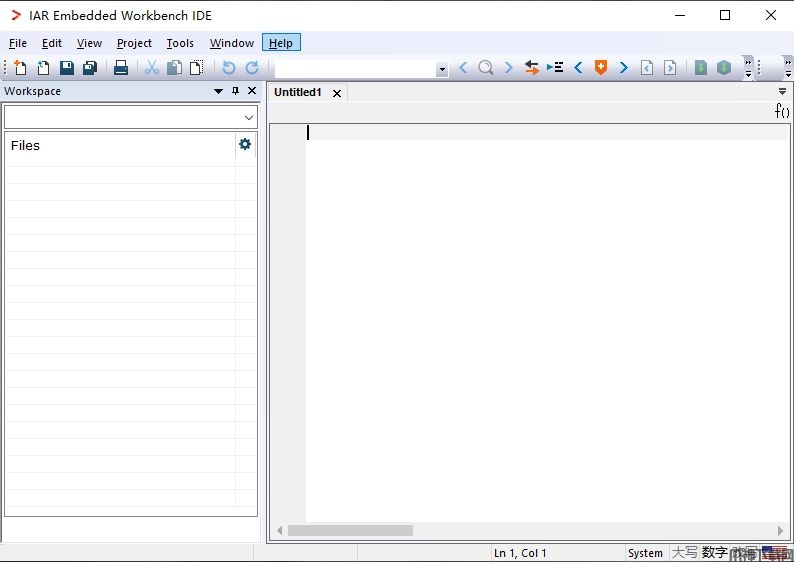The image size is (794, 562).
Task: Click the Make build icon
Action: (724, 67)
